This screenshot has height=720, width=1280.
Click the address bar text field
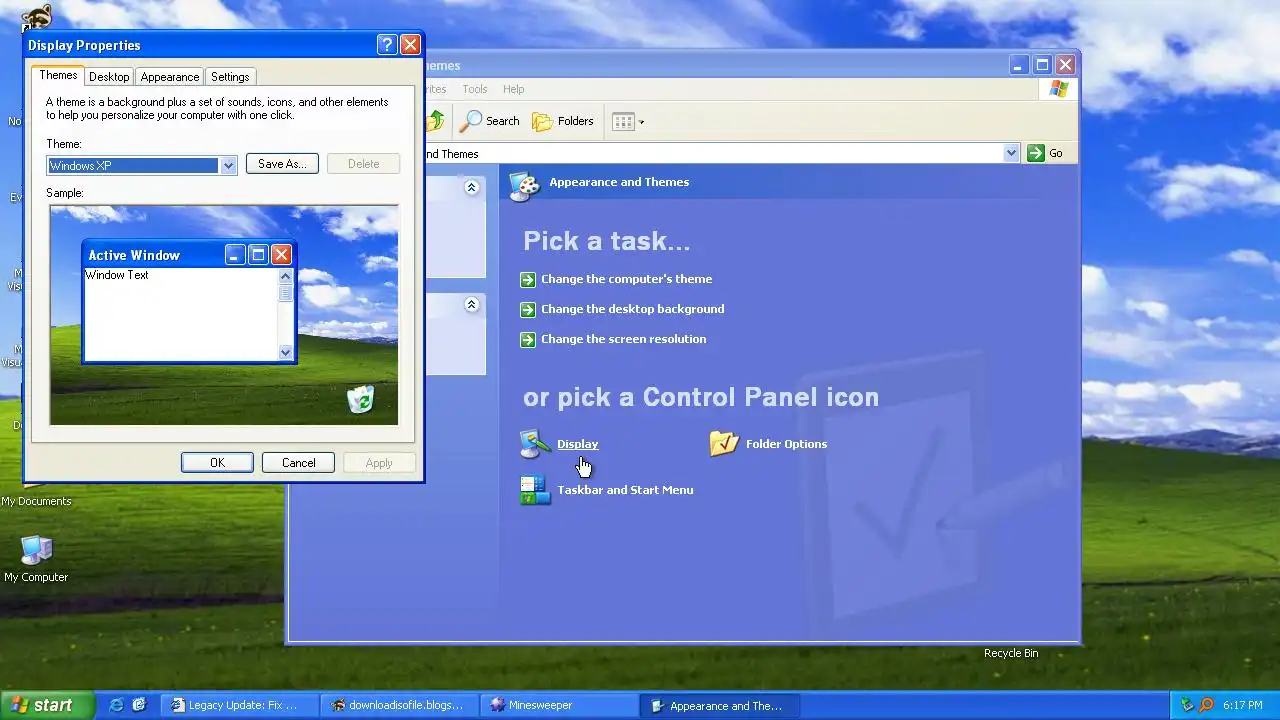coord(713,153)
